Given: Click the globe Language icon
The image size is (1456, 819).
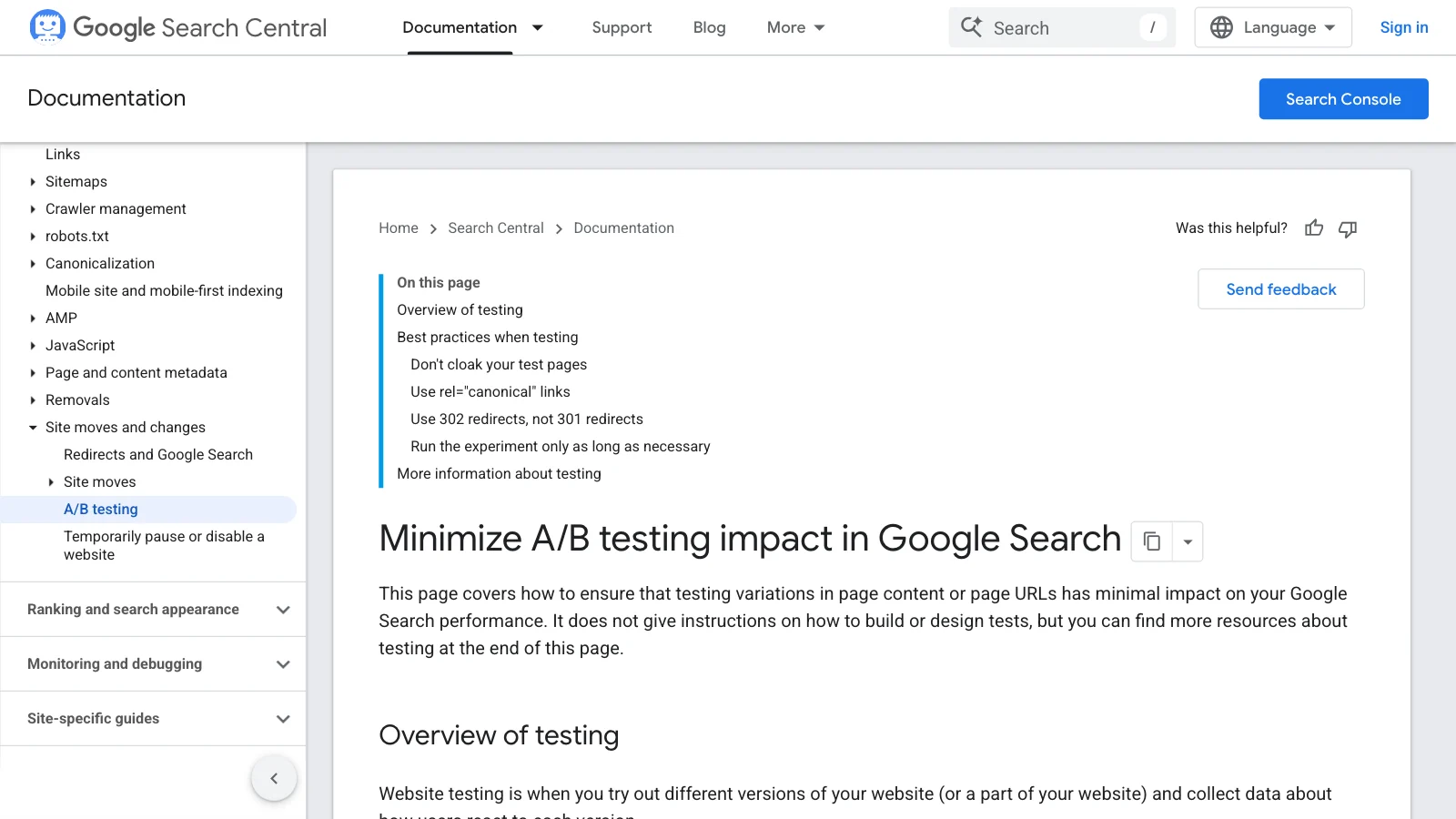Looking at the screenshot, I should click(1221, 27).
